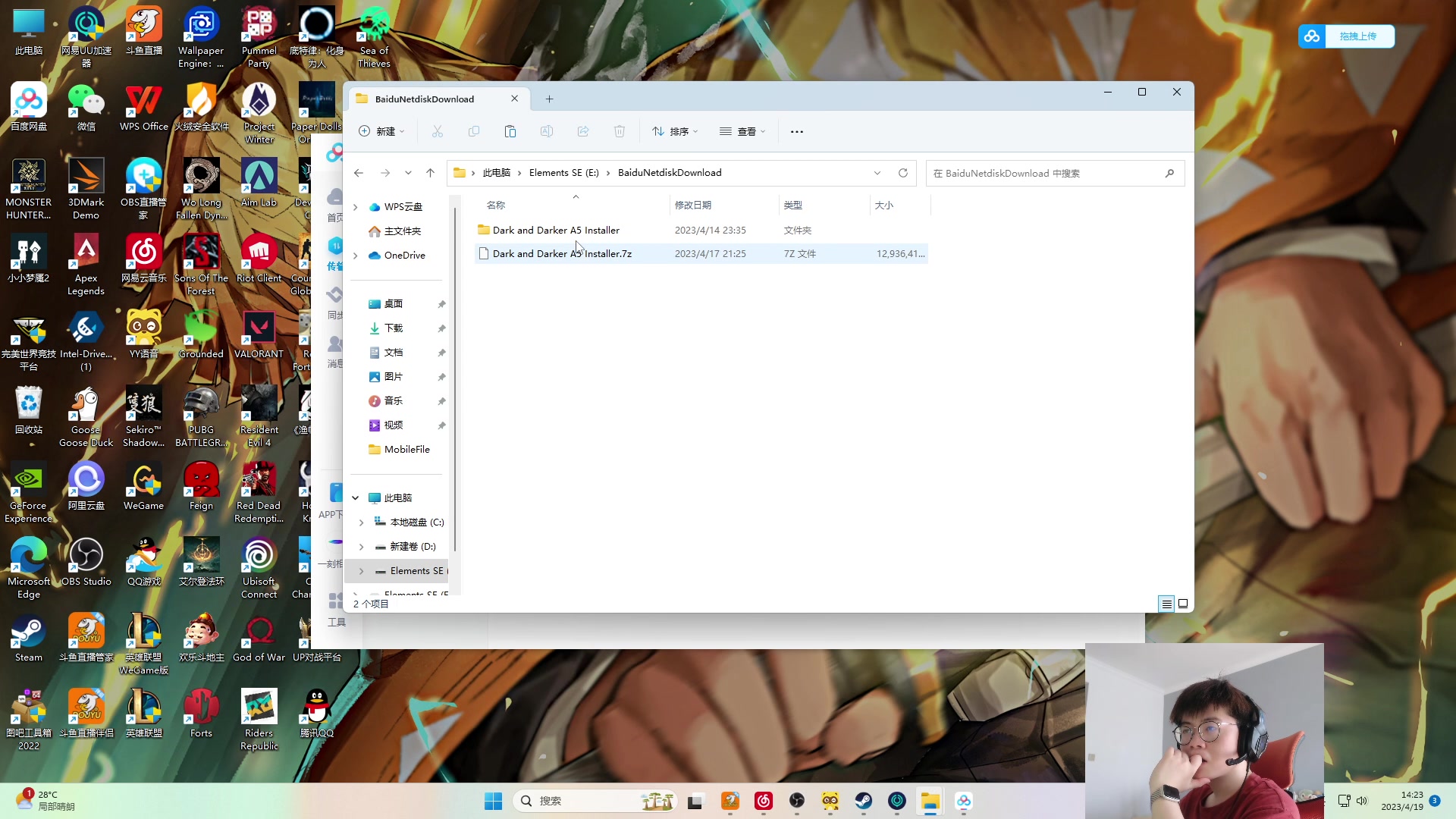Screen dimensions: 1456x819
Task: Open Windows Start menu
Action: coord(493,801)
